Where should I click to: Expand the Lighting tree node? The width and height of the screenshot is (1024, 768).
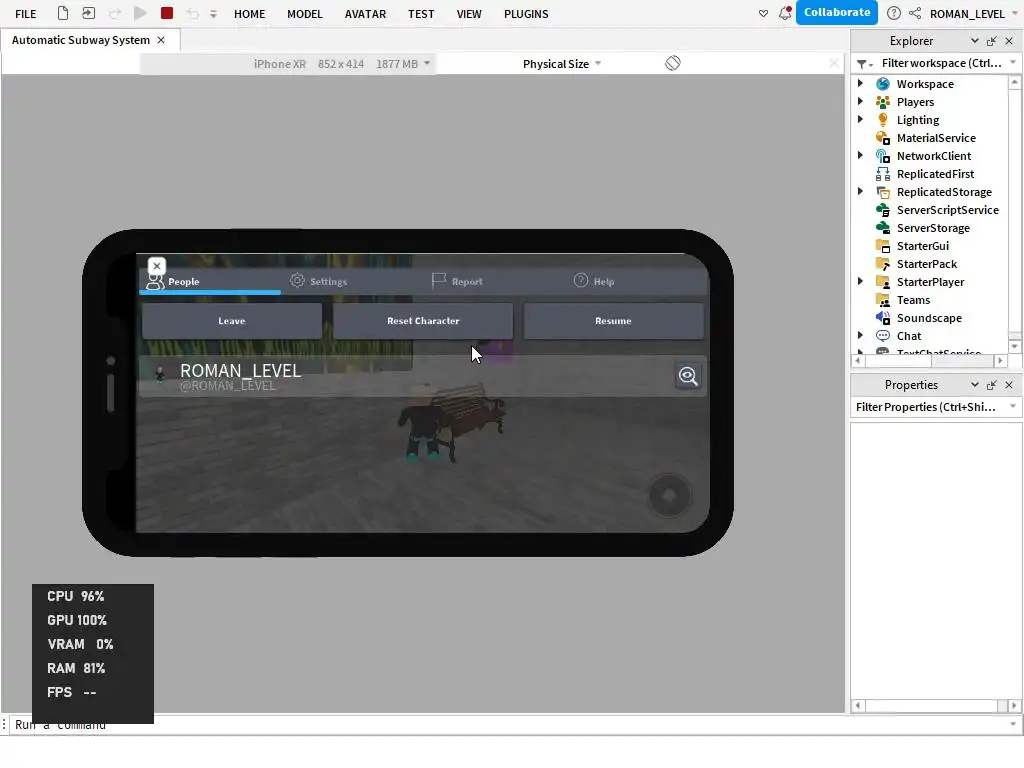point(860,120)
